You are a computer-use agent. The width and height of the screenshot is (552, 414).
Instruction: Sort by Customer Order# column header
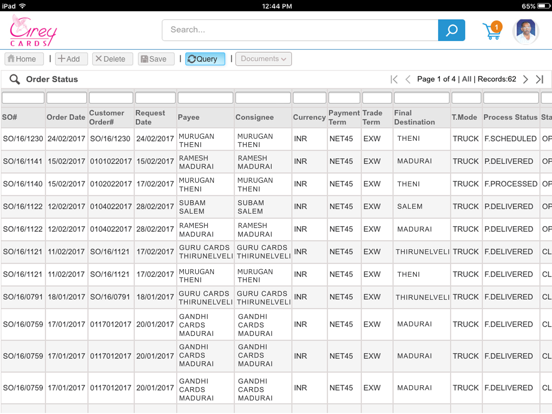coord(111,117)
